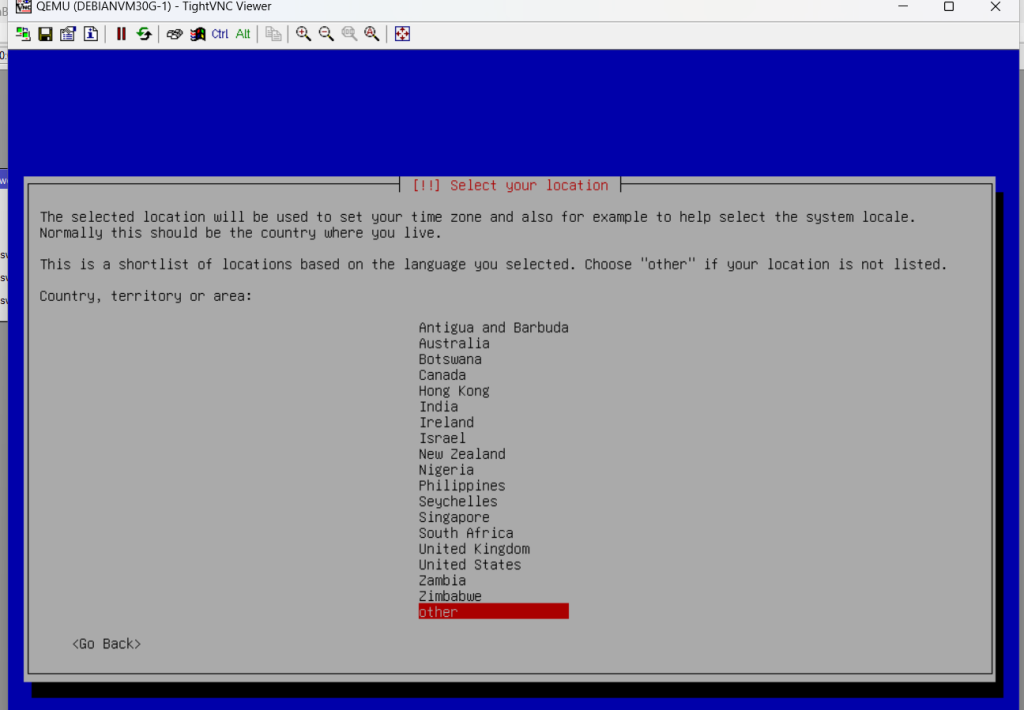Toggle the Alt key lock
The image size is (1024, 710).
pos(243,34)
